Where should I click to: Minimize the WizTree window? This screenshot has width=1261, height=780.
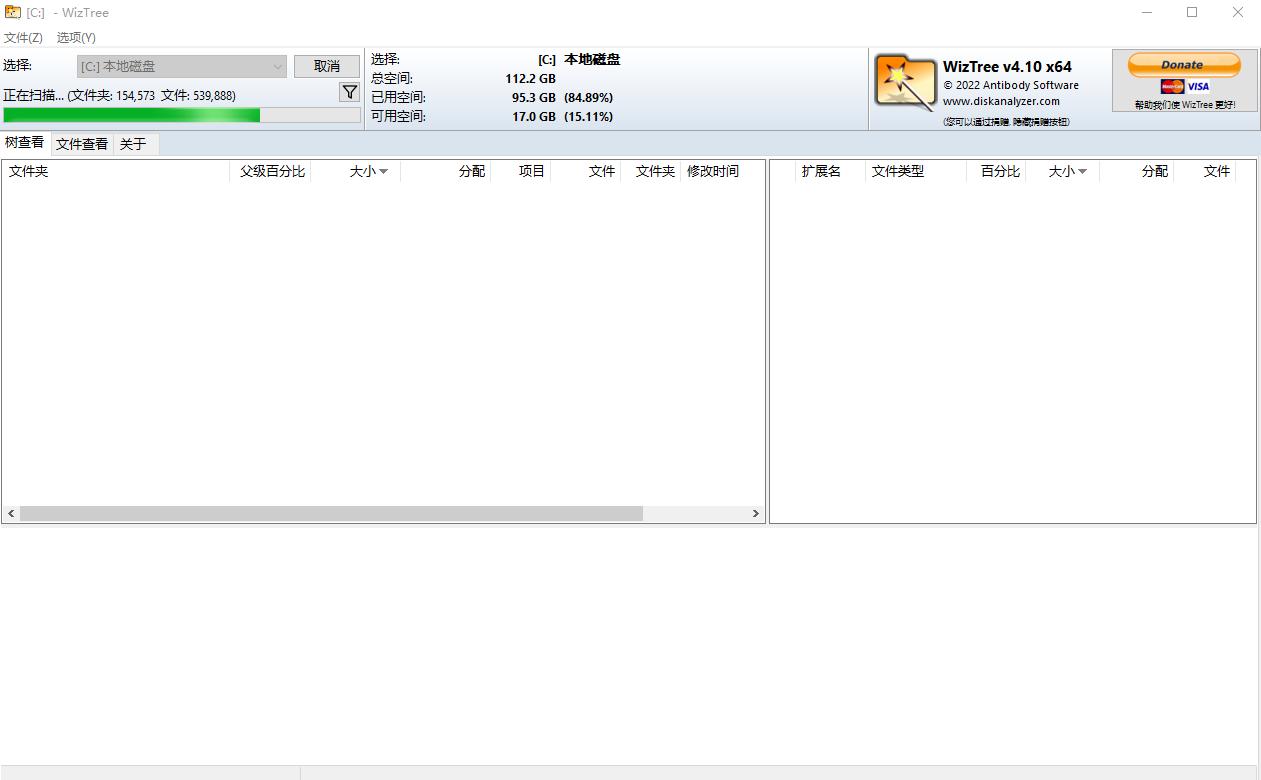(1147, 12)
